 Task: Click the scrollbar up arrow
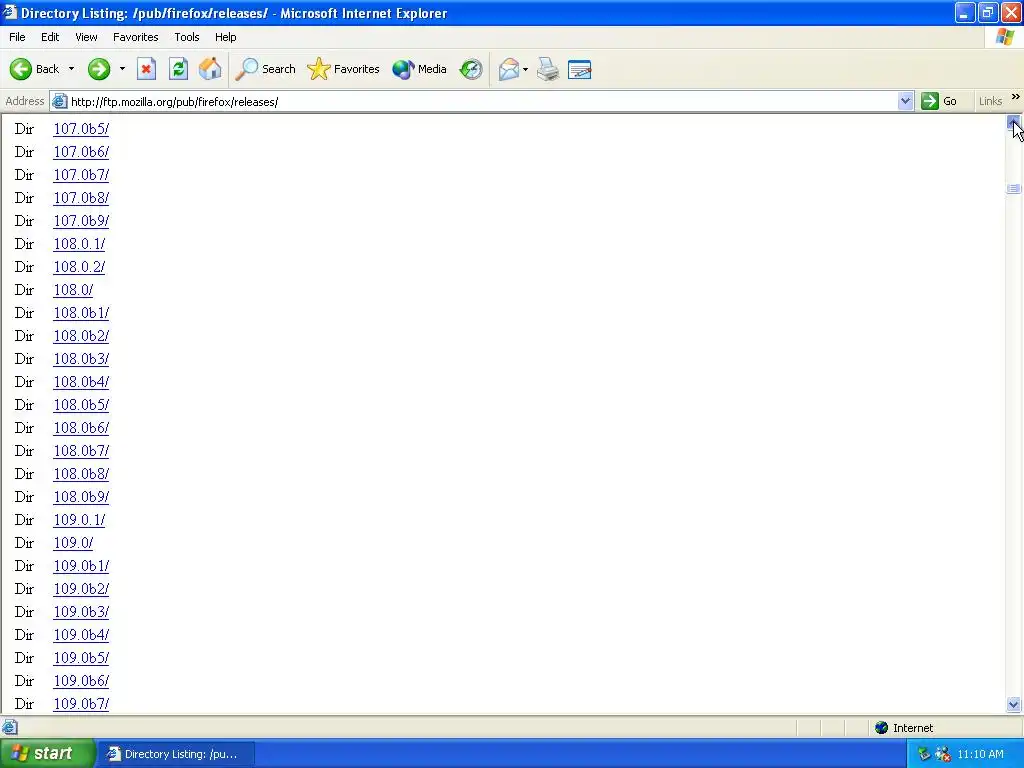click(x=1013, y=122)
